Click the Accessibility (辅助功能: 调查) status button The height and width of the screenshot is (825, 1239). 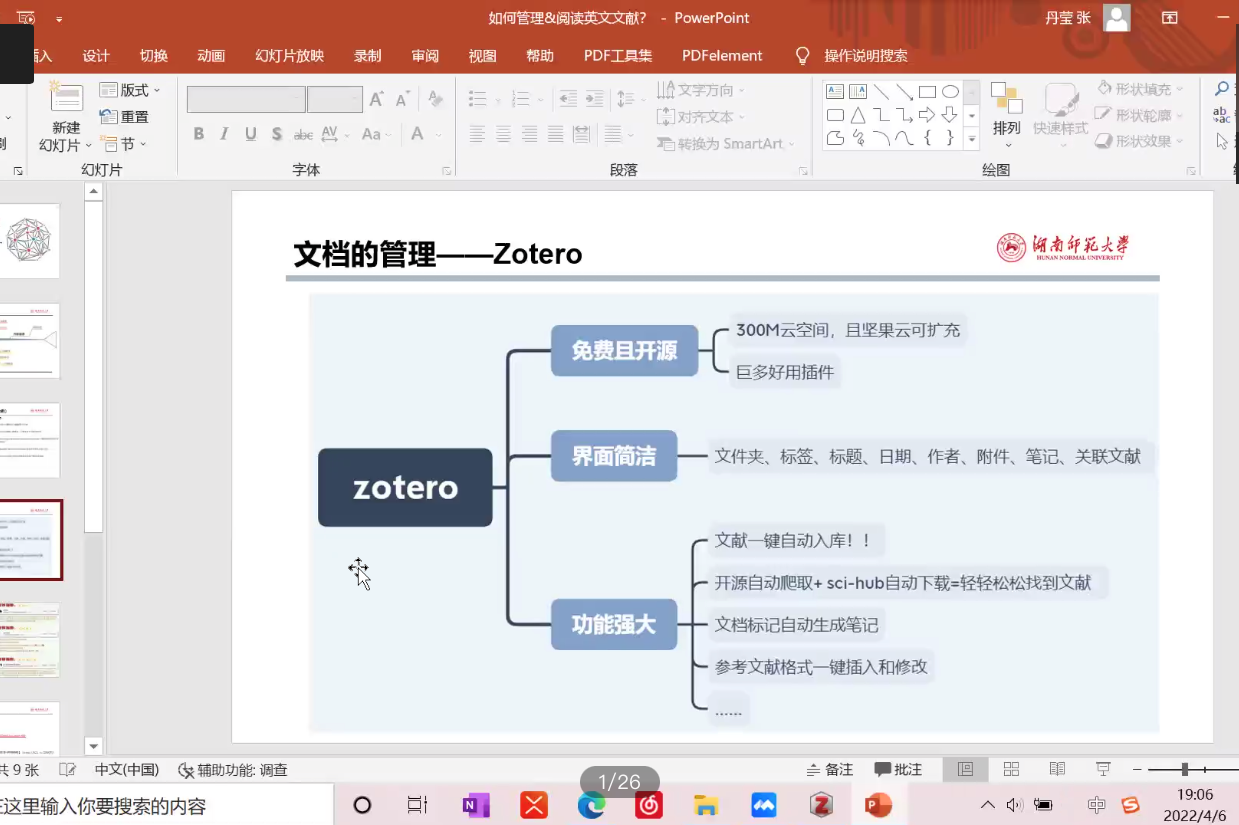point(233,769)
